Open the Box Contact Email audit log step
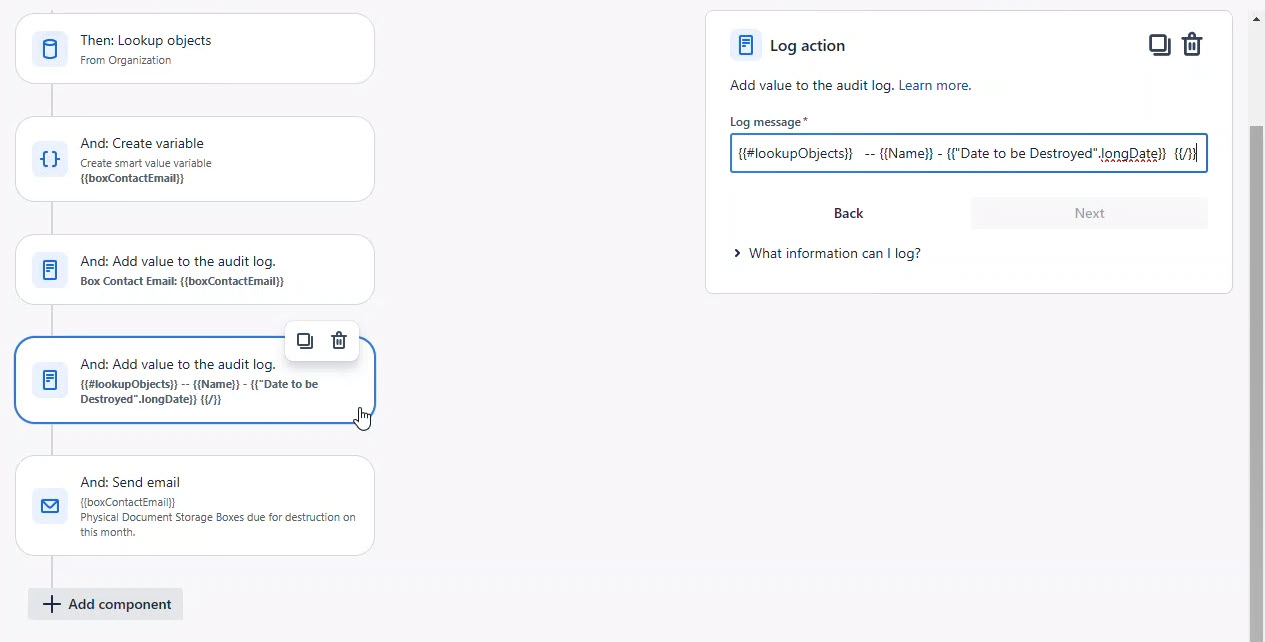 (x=195, y=270)
